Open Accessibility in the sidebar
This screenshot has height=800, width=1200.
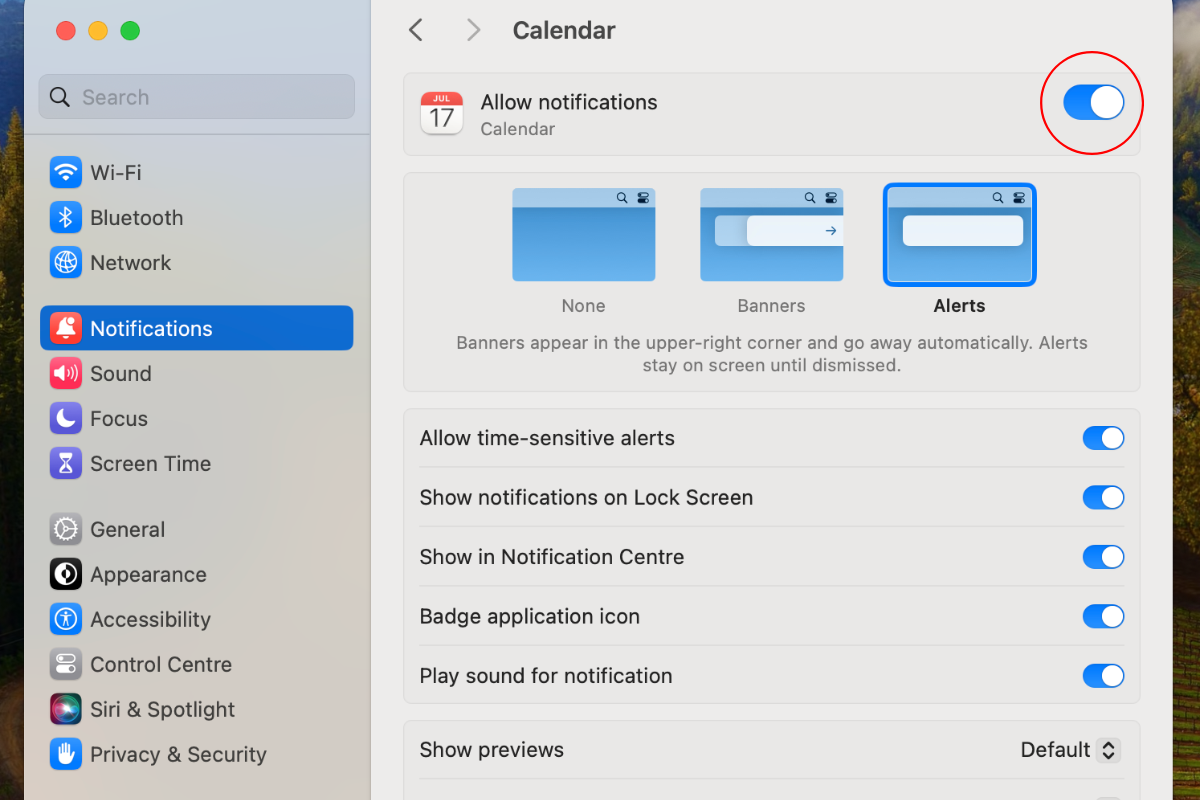[150, 620]
